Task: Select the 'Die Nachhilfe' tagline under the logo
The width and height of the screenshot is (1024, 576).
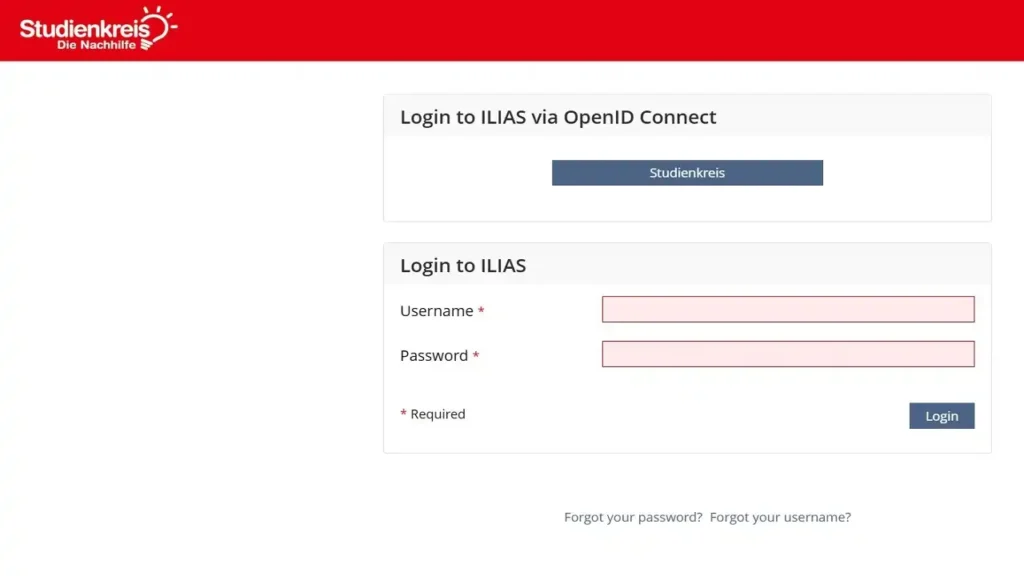Action: pos(98,44)
